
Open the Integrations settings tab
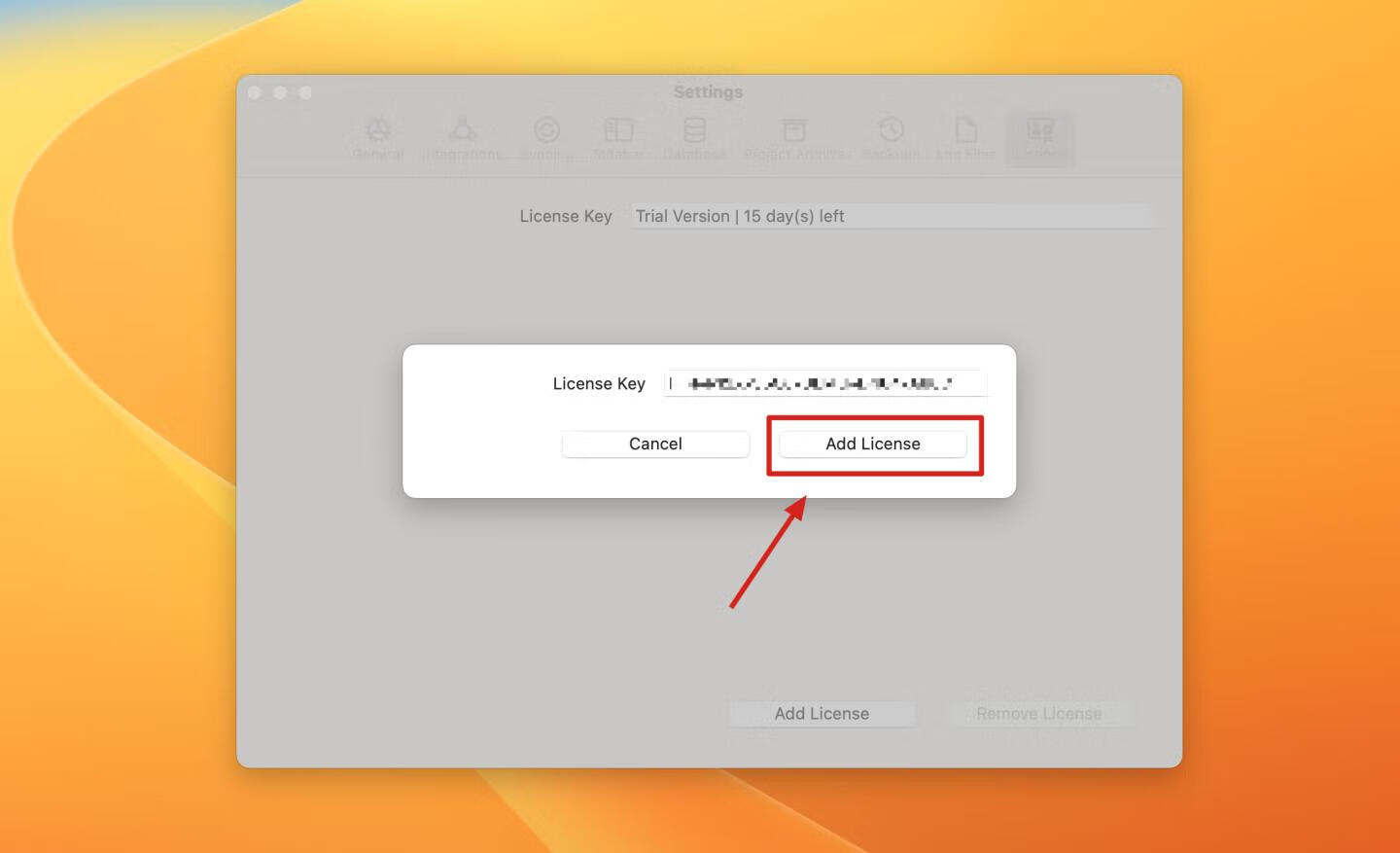point(463,139)
